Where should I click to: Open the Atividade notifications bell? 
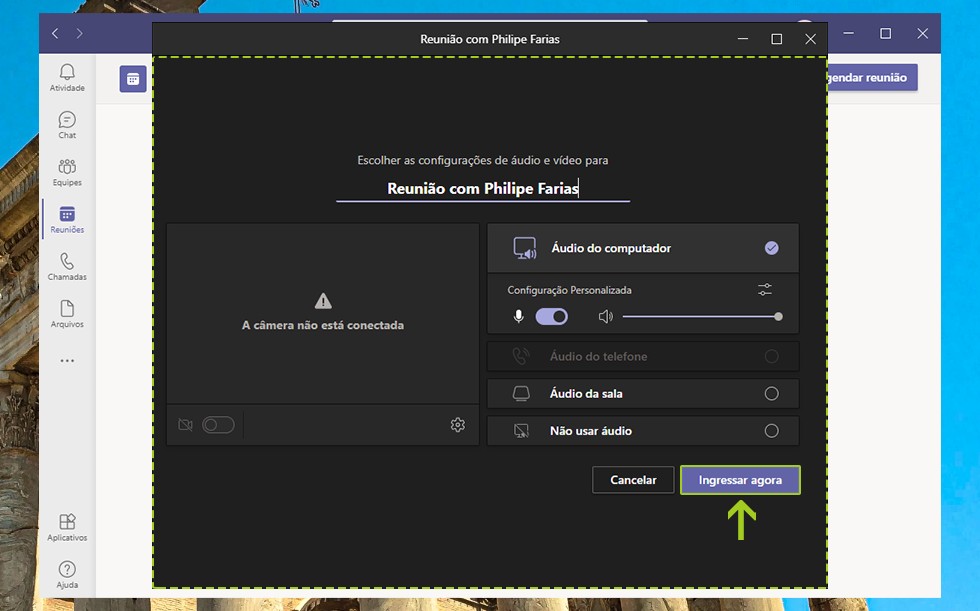[x=67, y=77]
